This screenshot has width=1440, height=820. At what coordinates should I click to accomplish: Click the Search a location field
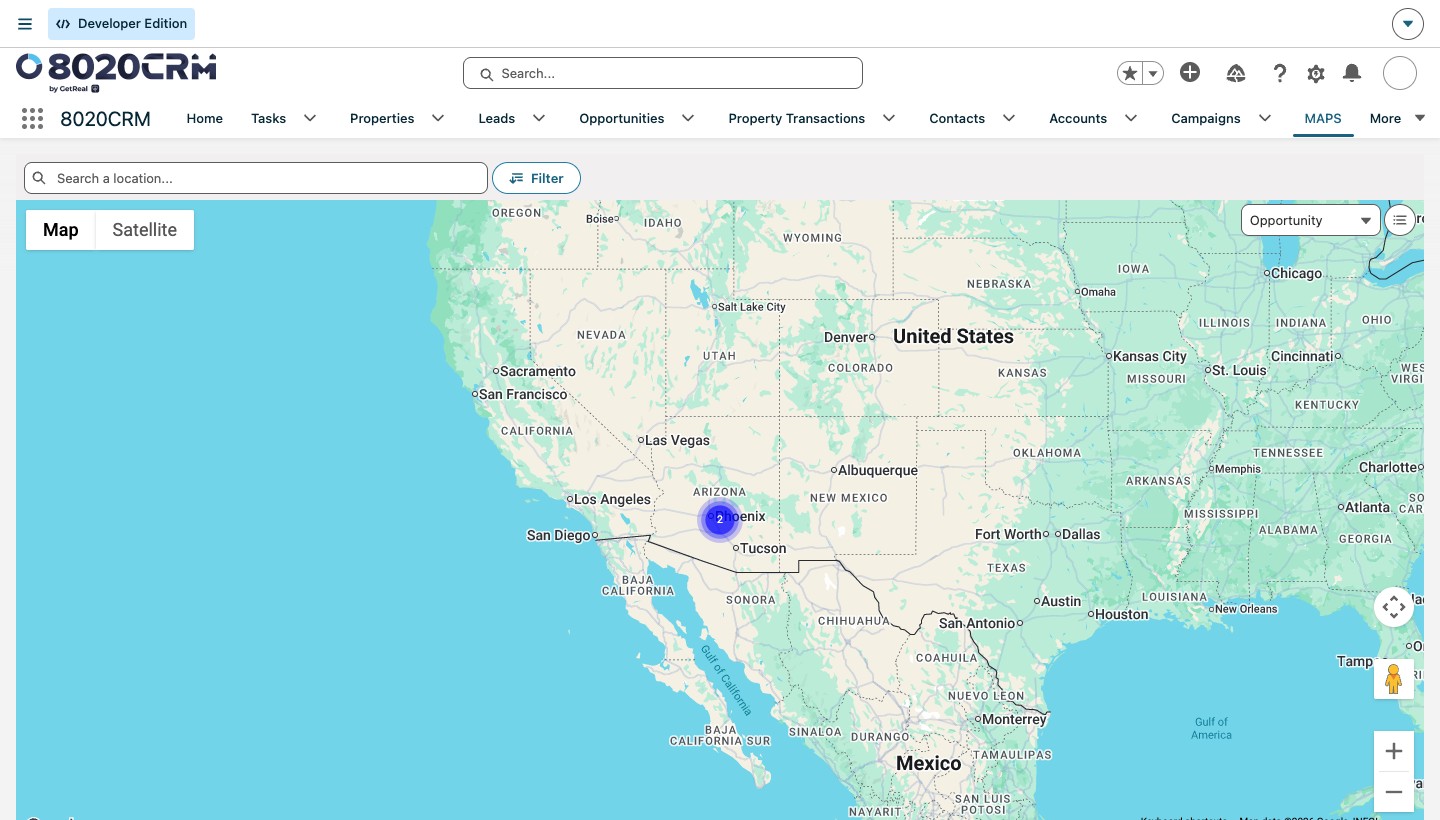(256, 178)
